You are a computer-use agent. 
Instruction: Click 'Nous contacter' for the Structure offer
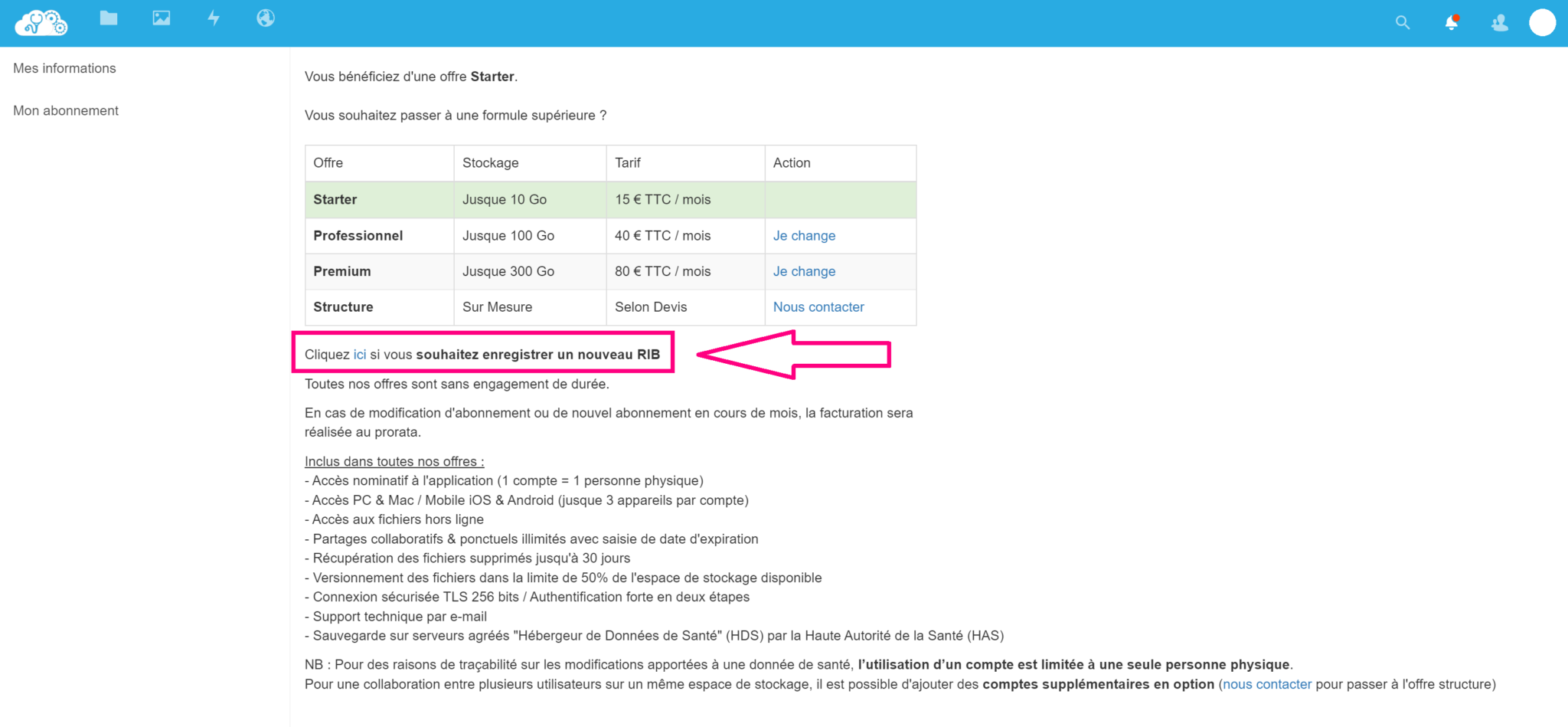[x=818, y=306]
